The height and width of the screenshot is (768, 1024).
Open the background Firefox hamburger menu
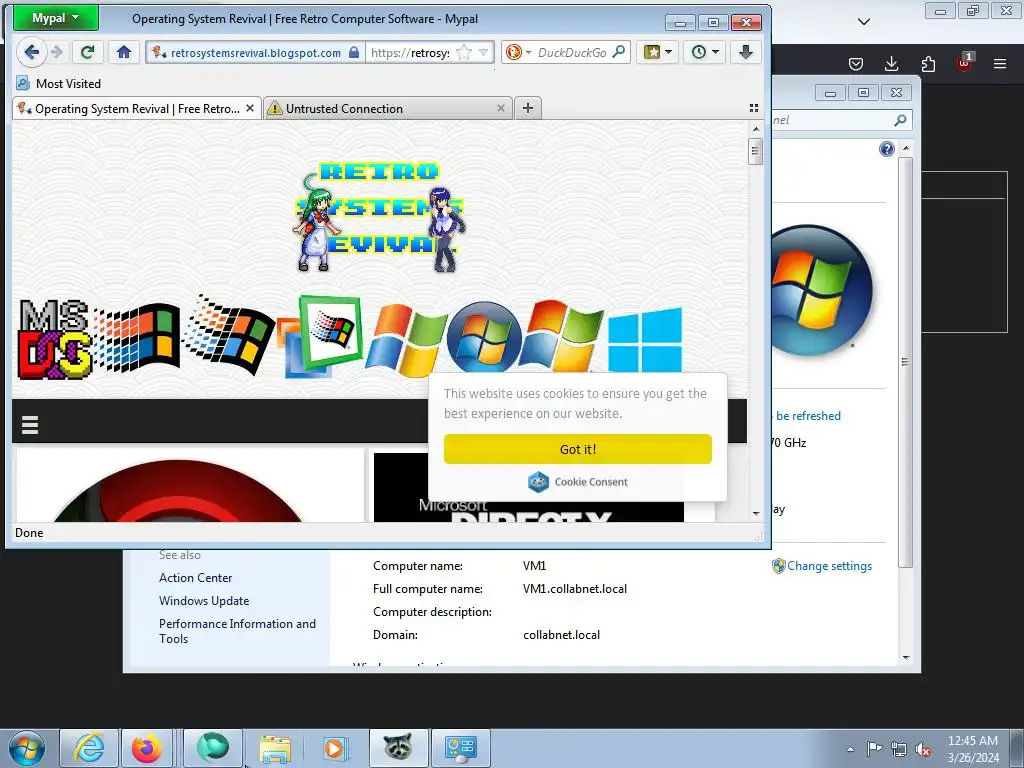1000,63
